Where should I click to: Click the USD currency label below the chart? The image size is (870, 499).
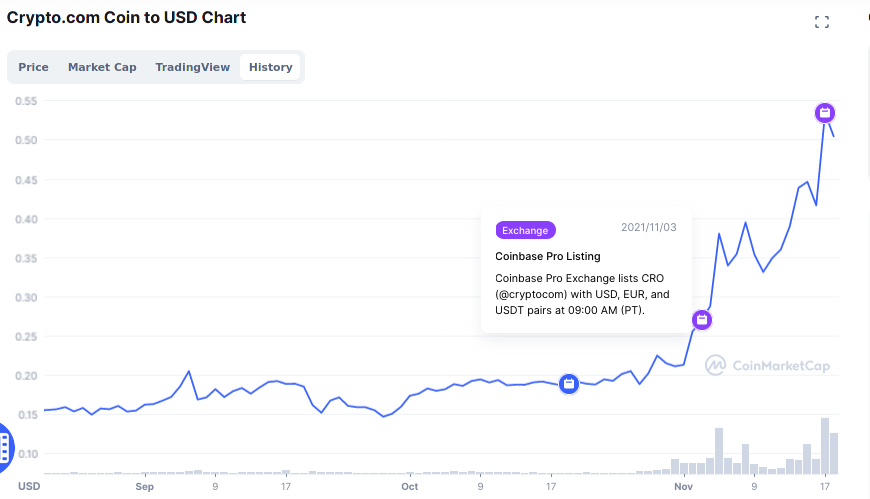coord(29,486)
